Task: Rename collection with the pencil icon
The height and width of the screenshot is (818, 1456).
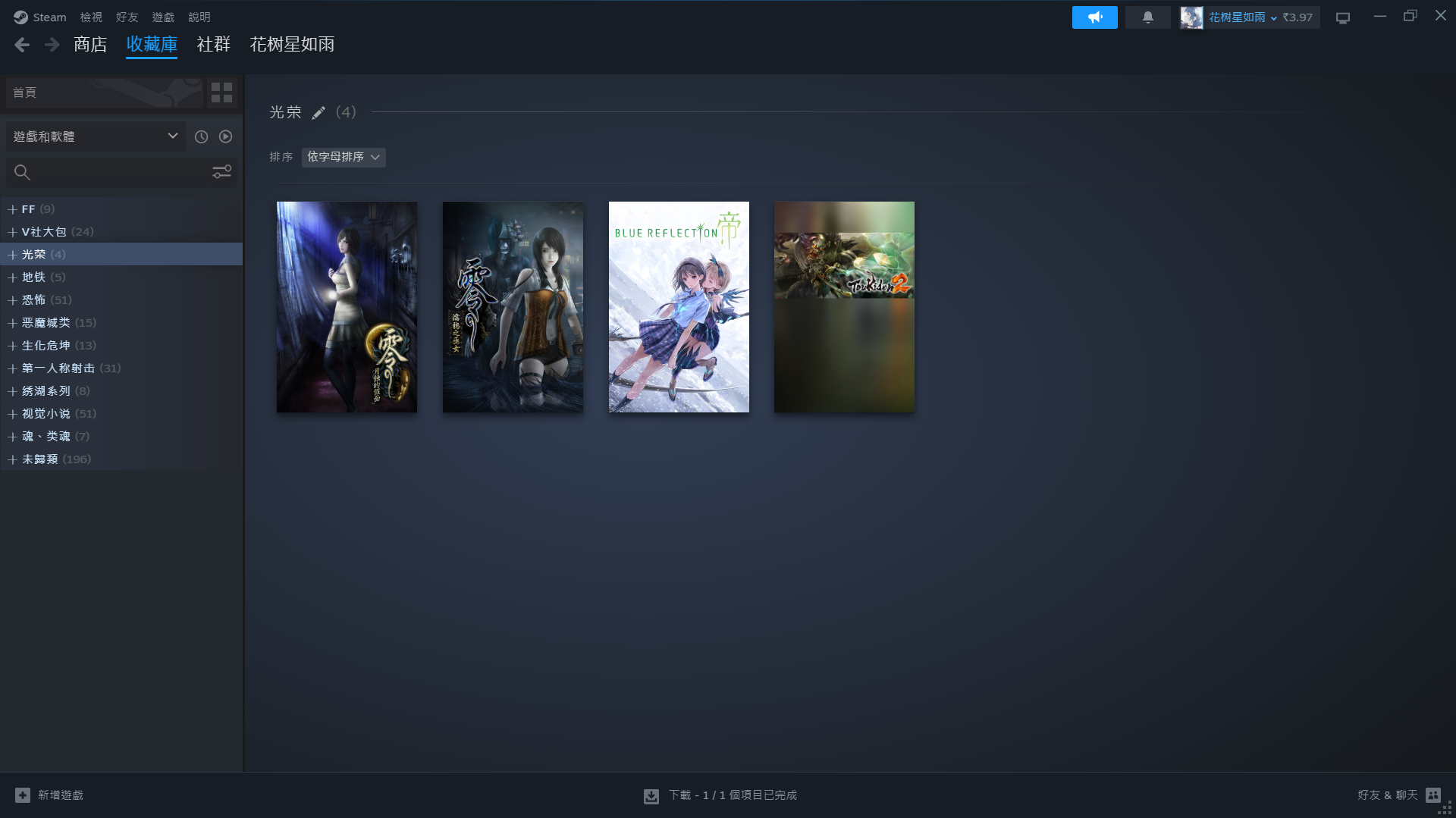Action: 318,112
